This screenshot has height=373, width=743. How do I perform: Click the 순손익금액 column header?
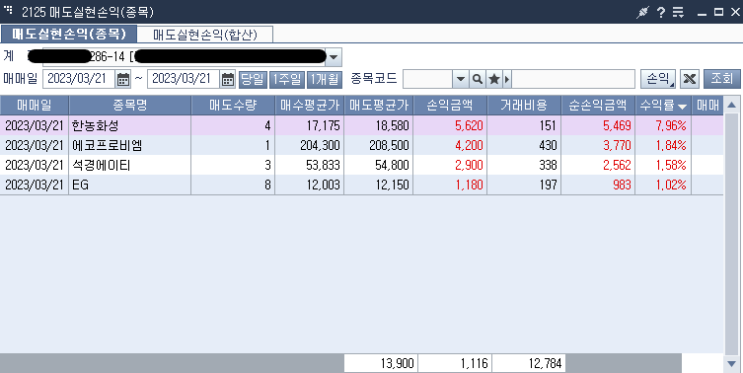598,105
